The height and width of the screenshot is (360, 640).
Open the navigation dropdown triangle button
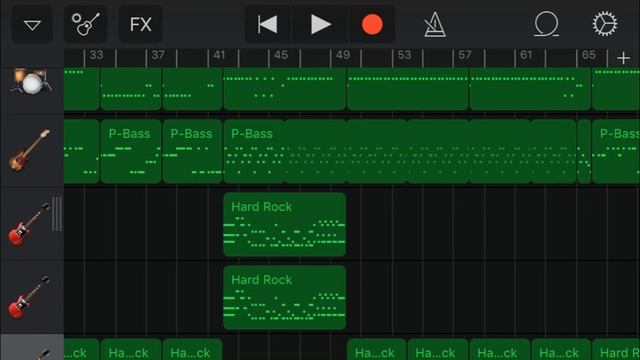(x=32, y=24)
